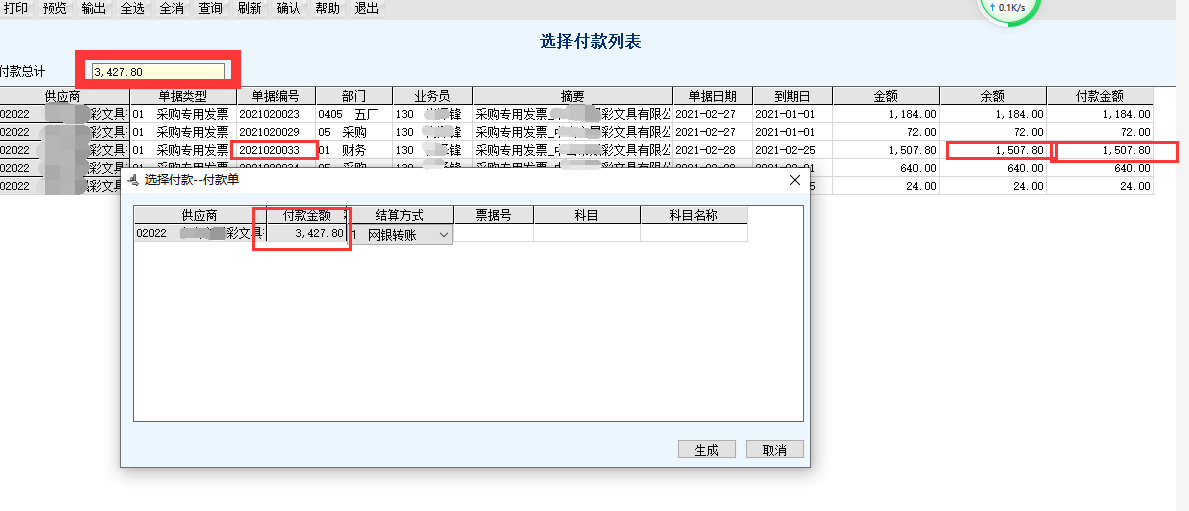
Task: Click the 选择付款 dialog title icon
Action: pyautogui.click(x=133, y=180)
